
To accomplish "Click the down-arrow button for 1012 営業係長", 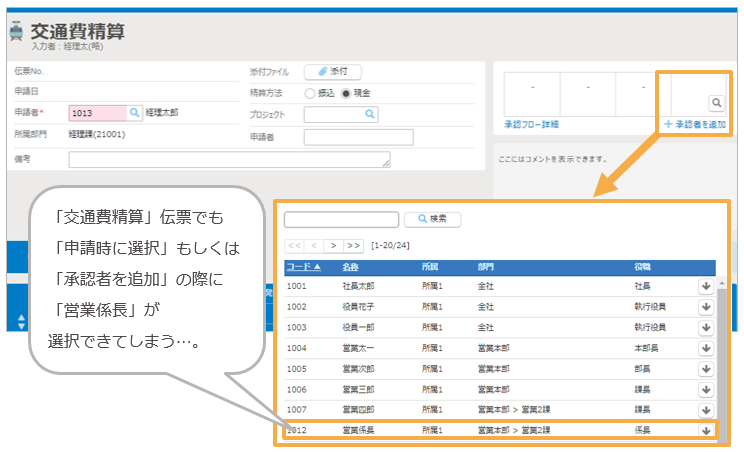I will click(705, 430).
